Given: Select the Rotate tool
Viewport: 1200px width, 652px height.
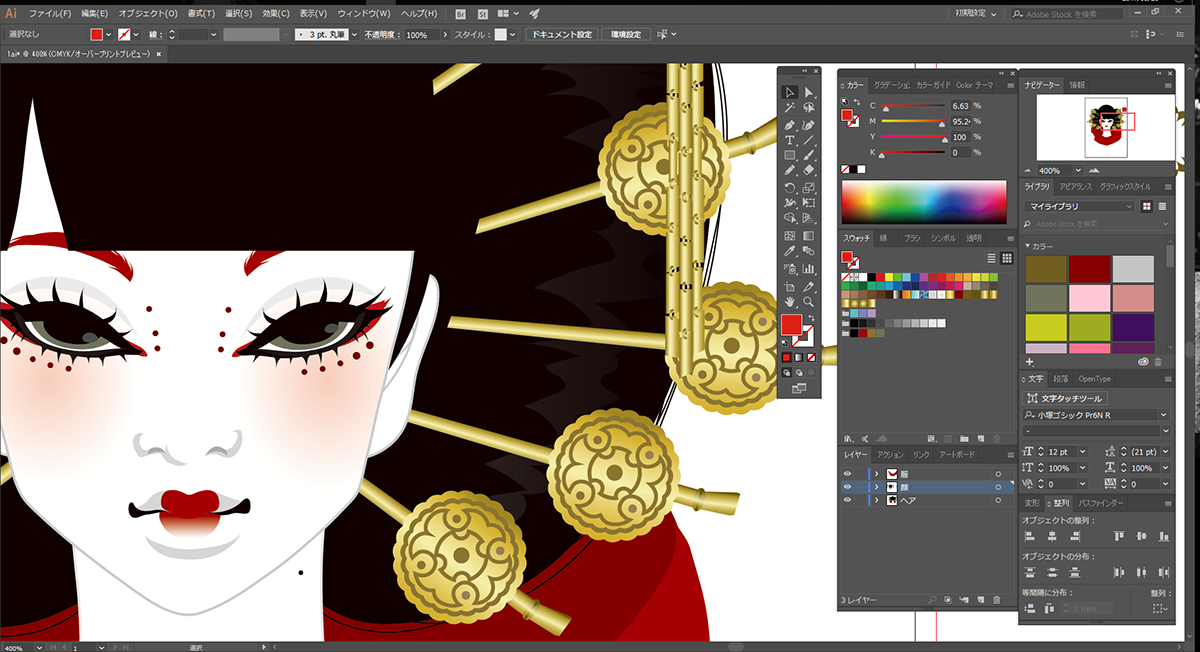Looking at the screenshot, I should pyautogui.click(x=789, y=188).
